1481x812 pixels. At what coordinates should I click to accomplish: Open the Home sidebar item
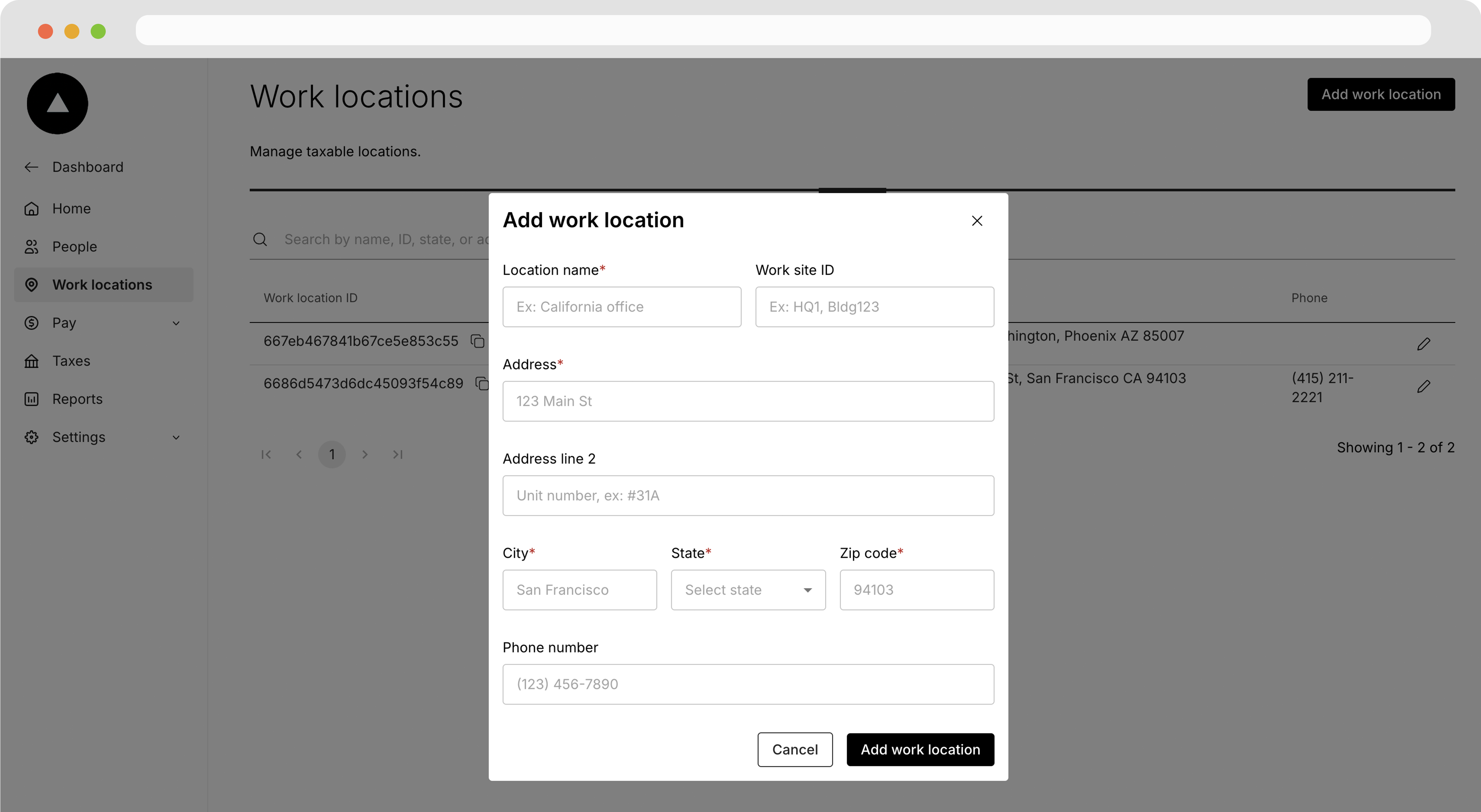[x=104, y=209]
